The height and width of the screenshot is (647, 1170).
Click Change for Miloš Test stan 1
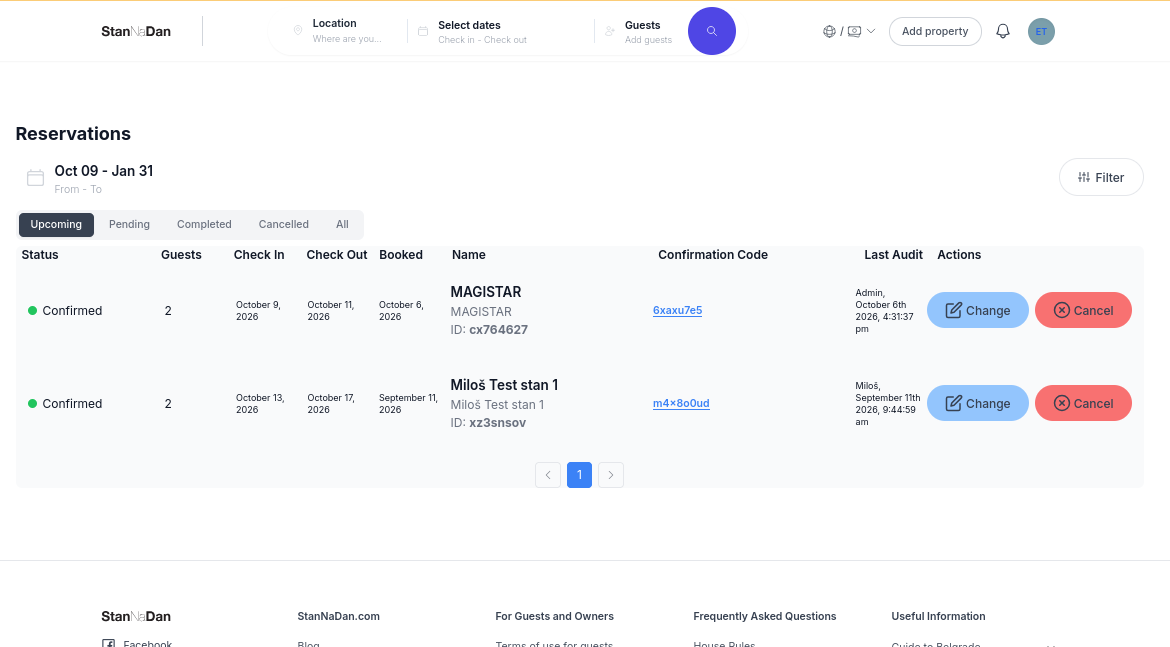point(977,404)
